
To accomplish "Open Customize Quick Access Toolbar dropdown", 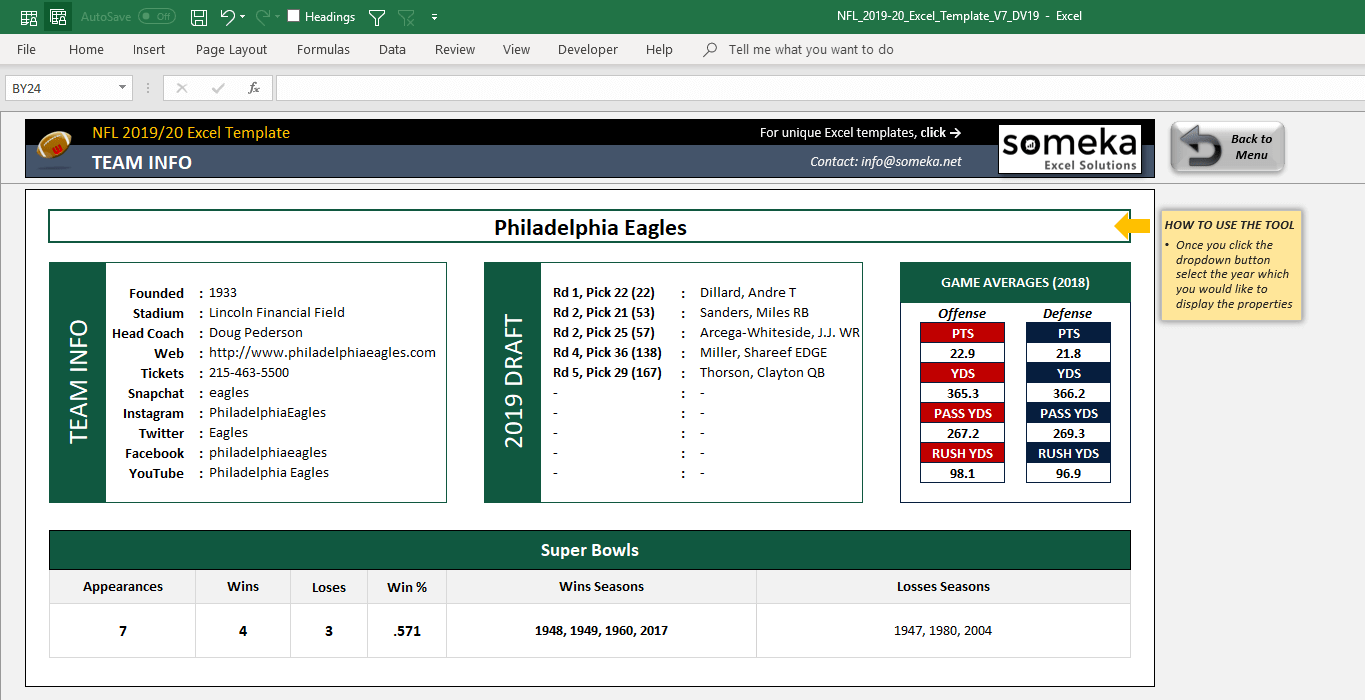I will pos(434,17).
